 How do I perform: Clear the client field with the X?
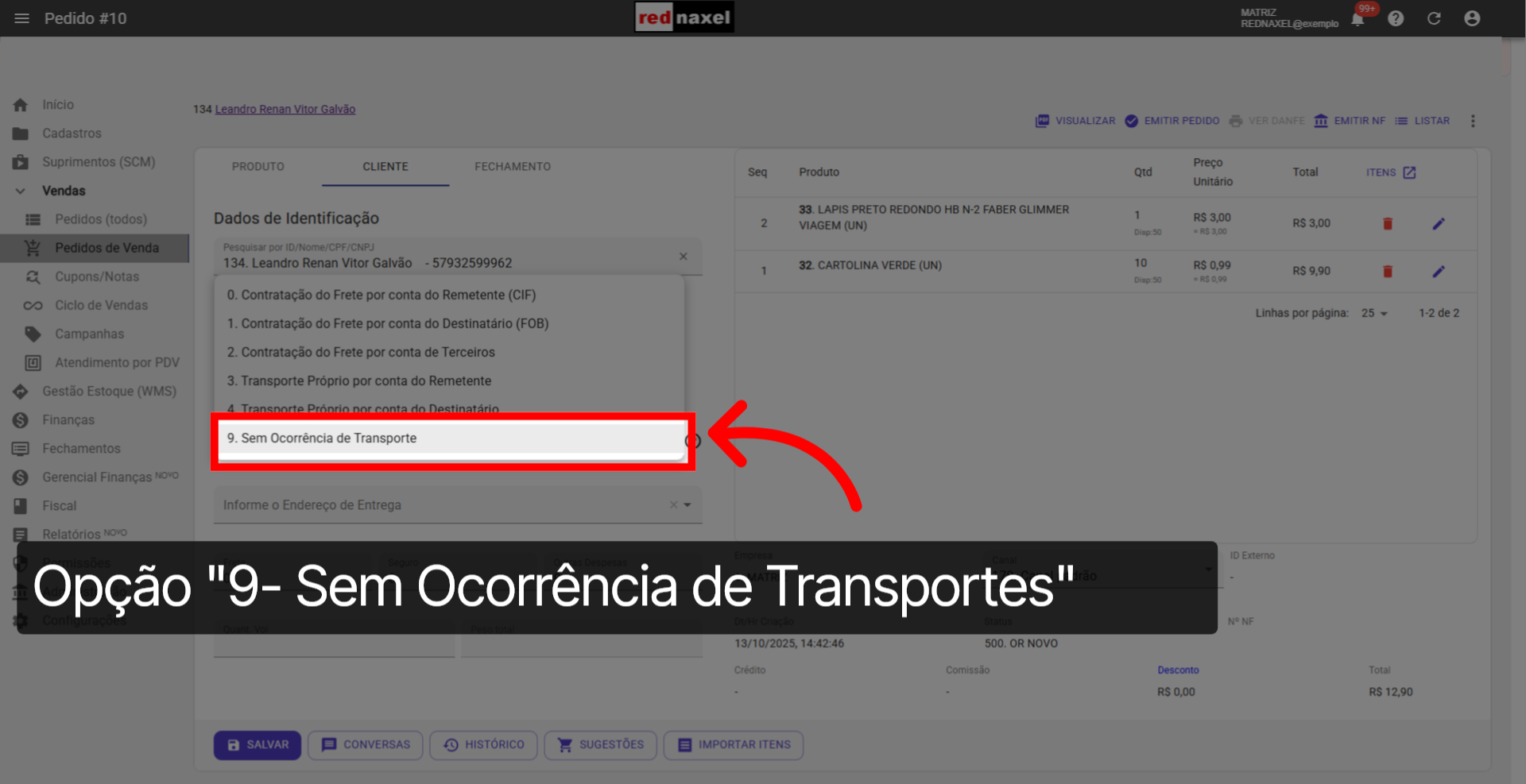[683, 256]
